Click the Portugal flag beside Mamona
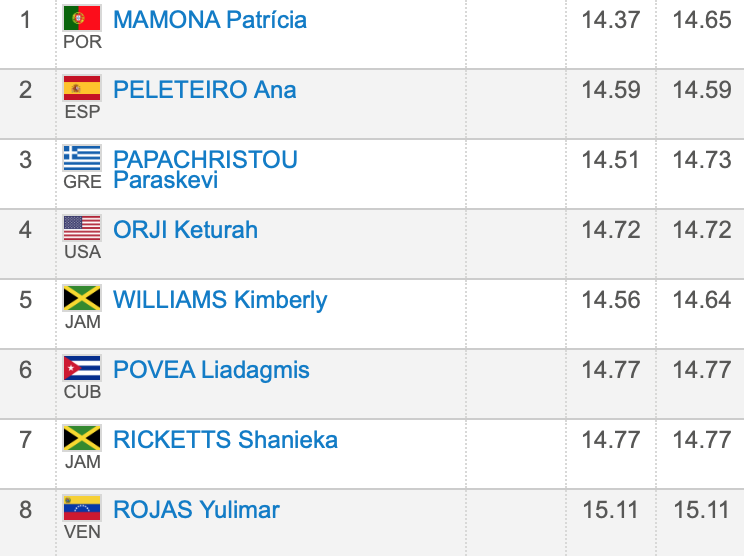This screenshot has width=744, height=556. pyautogui.click(x=82, y=18)
